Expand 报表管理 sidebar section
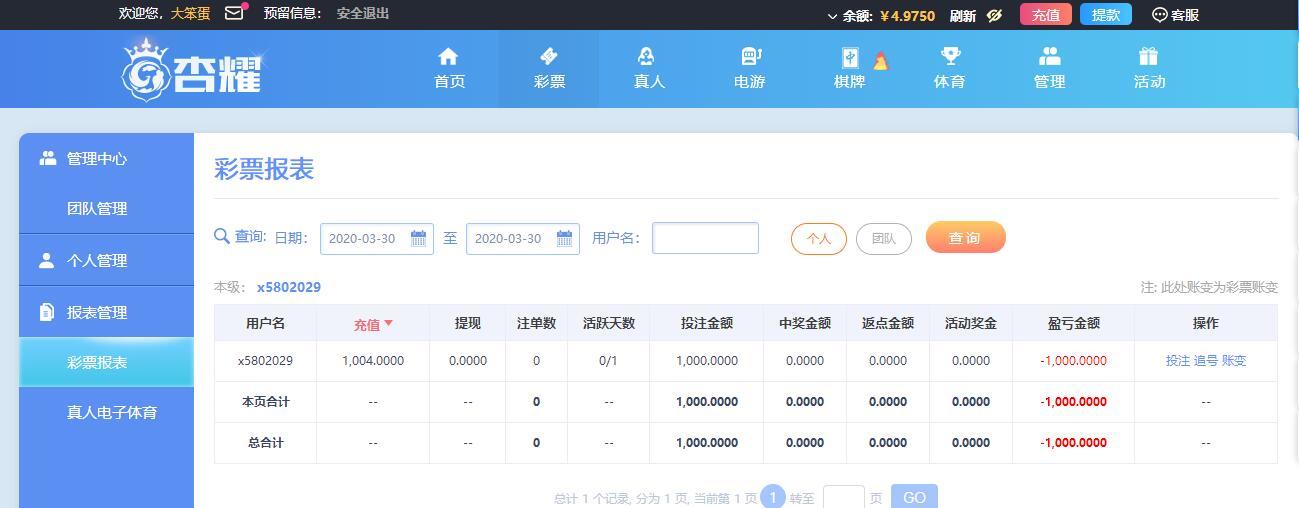The height and width of the screenshot is (508, 1299). click(x=97, y=312)
